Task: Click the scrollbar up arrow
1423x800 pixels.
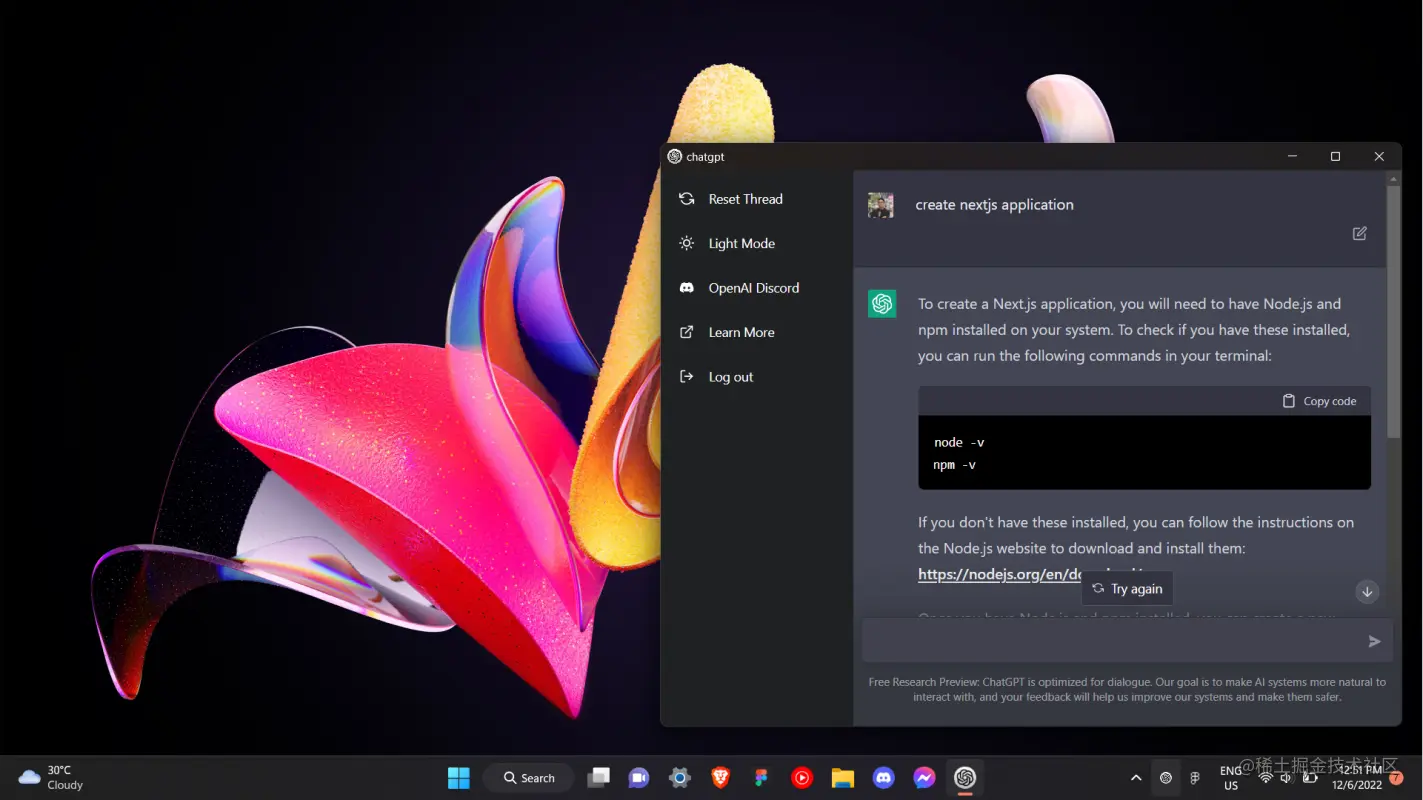Action: [1393, 178]
